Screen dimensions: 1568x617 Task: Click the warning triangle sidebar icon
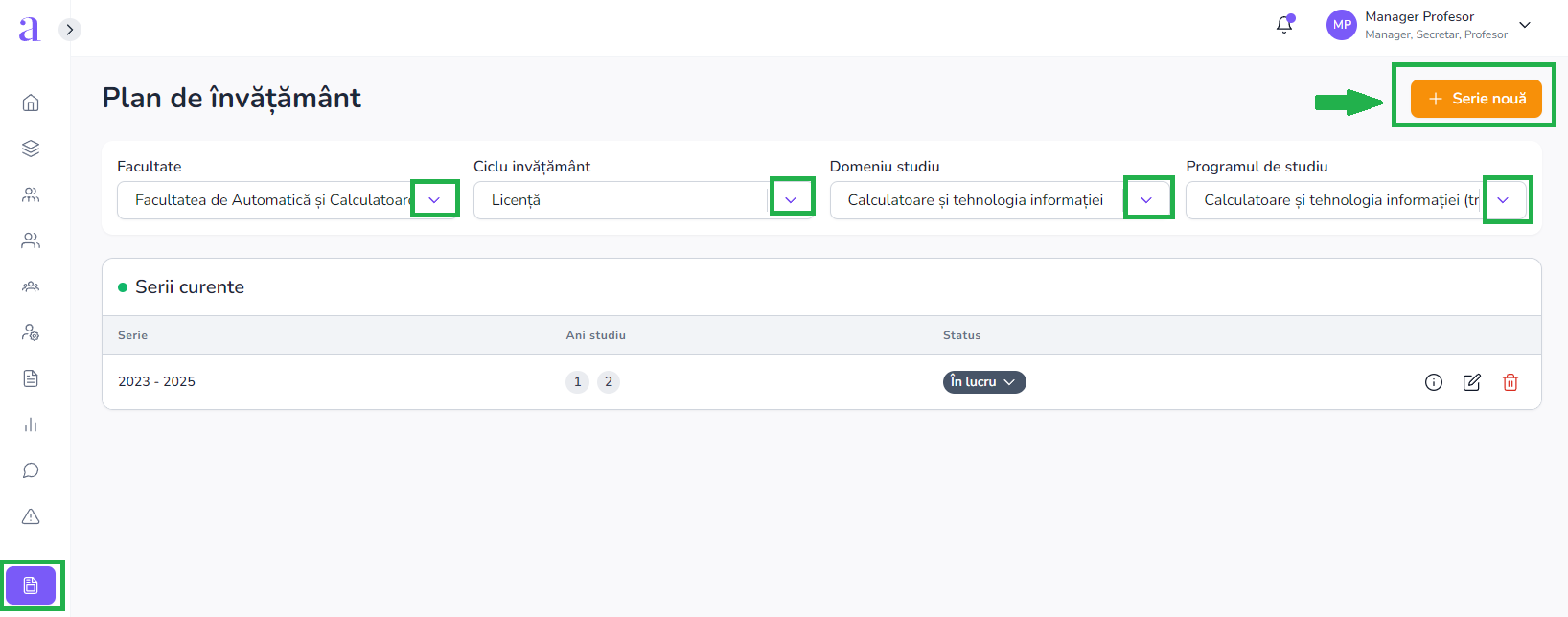tap(31, 516)
